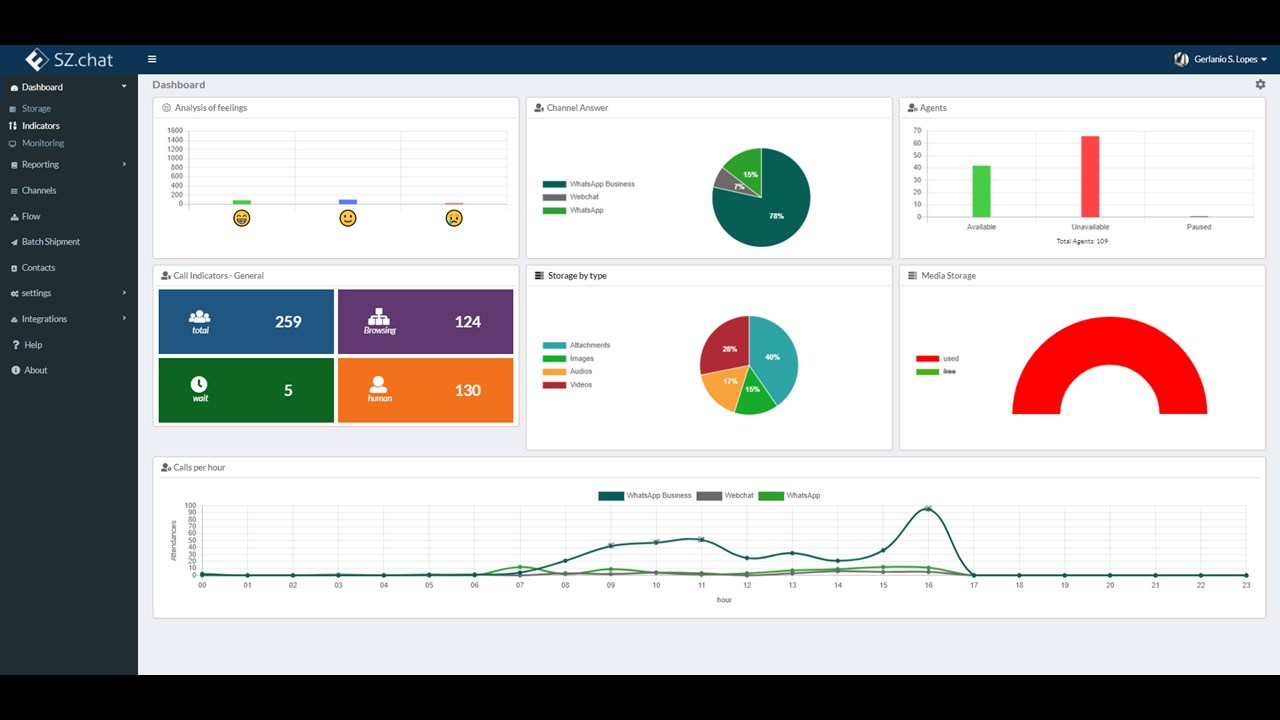Toggle the hamburger sidebar menu
The width and height of the screenshot is (1280, 720).
tap(152, 59)
